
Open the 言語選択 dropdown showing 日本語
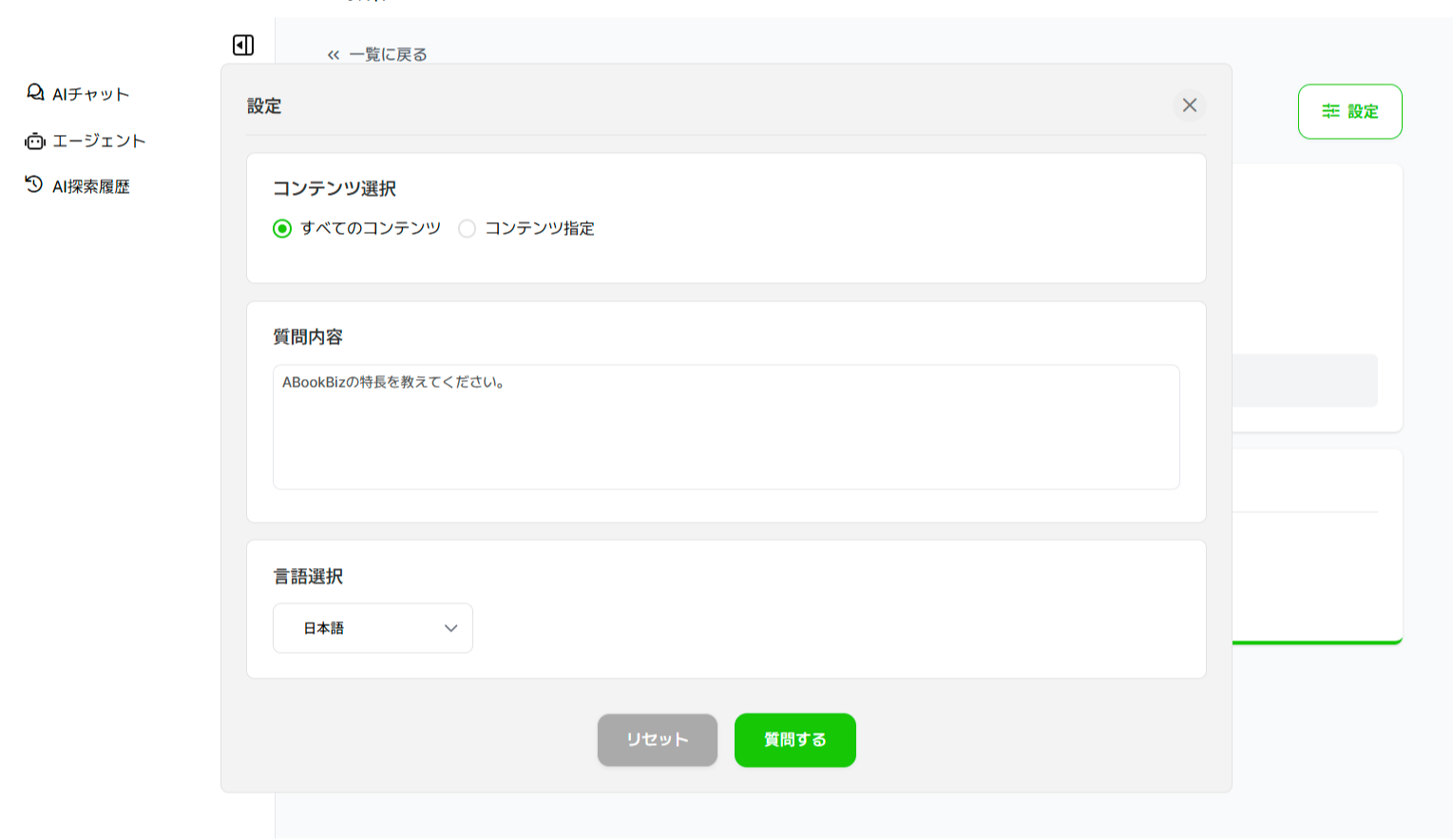pos(373,628)
